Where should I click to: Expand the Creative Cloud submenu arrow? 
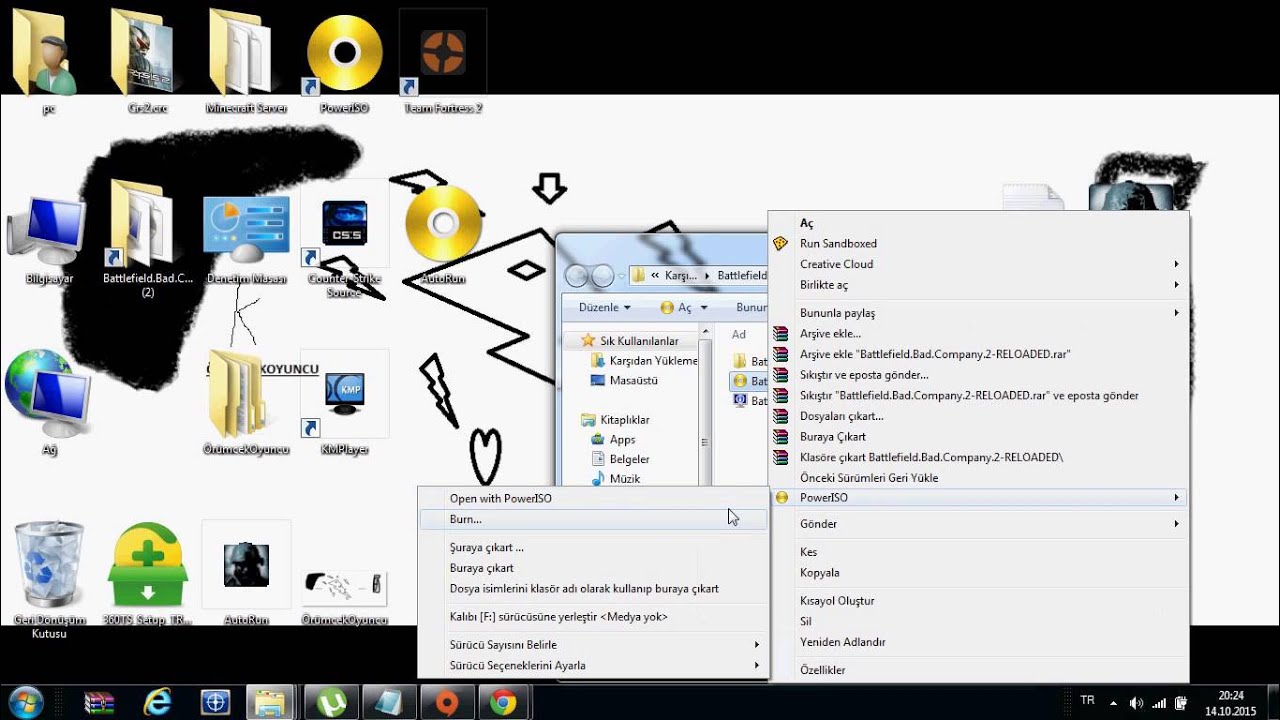[x=1176, y=264]
